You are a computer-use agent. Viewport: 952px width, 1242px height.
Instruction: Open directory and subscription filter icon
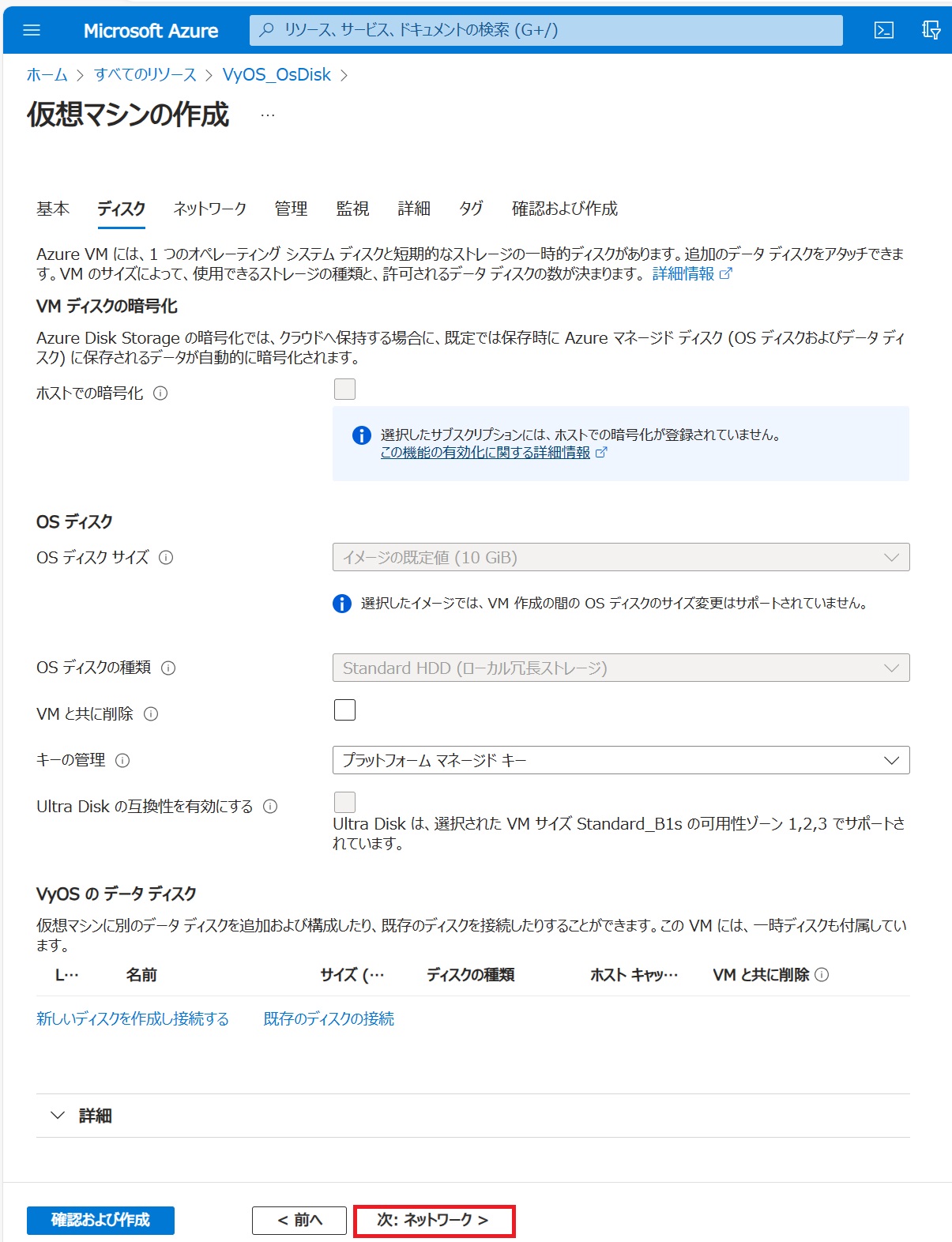pos(931,30)
